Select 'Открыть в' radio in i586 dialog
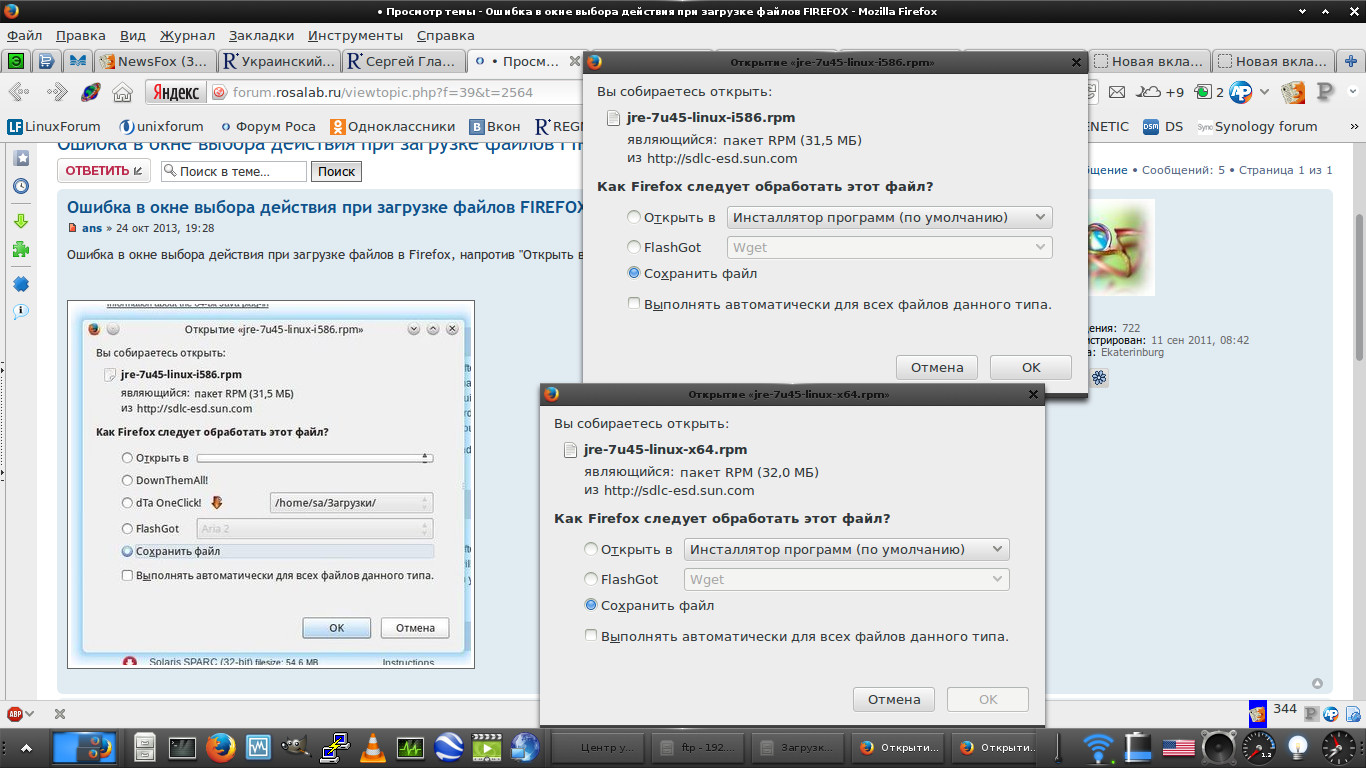This screenshot has height=768, width=1366. click(x=634, y=217)
